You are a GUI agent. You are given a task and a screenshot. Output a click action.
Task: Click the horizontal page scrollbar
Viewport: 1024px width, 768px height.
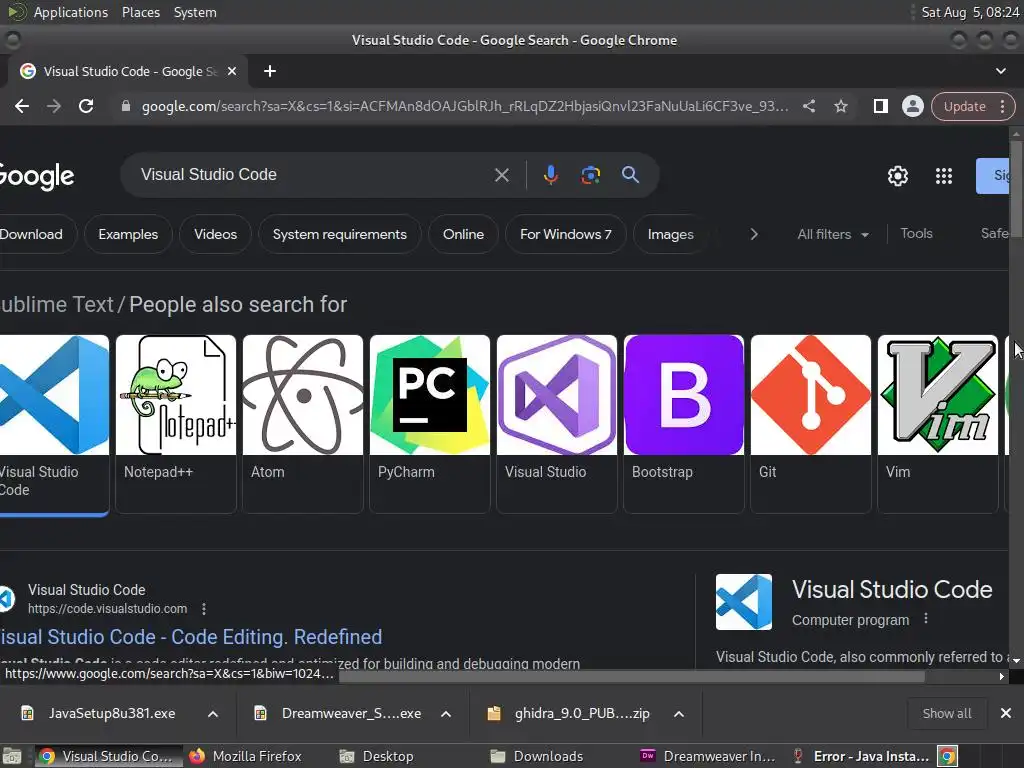coord(631,677)
